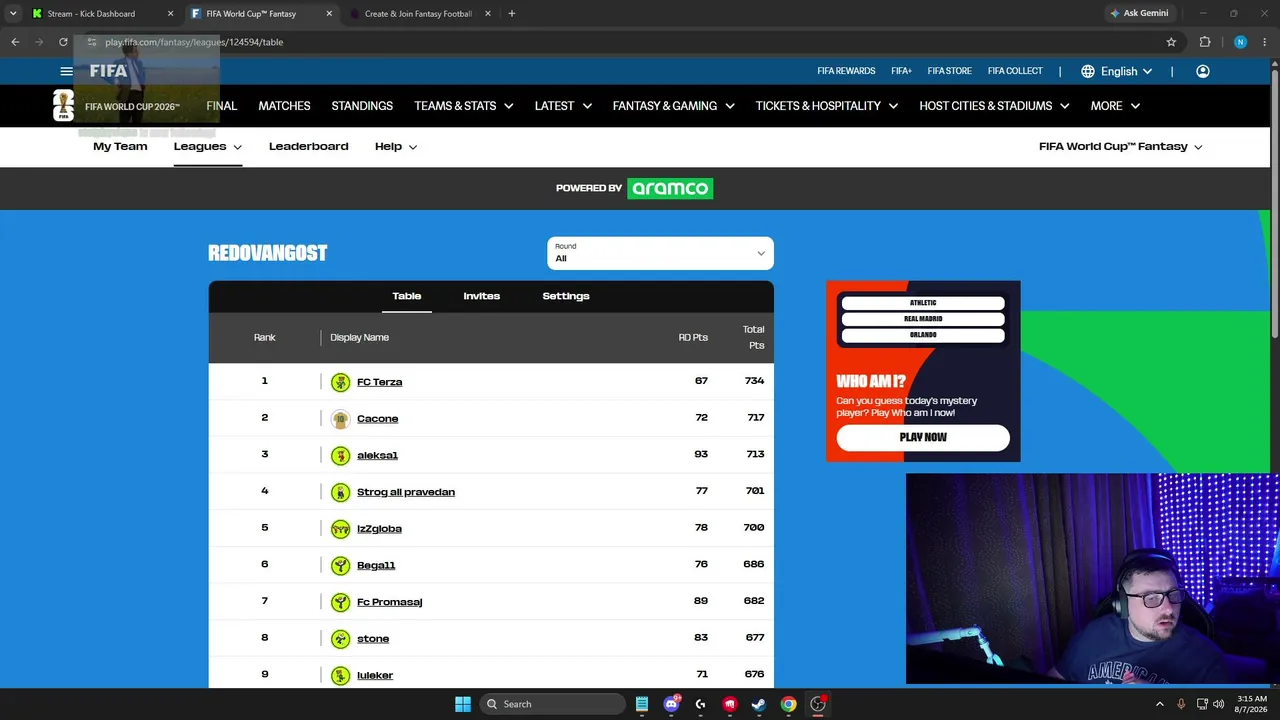Screen dimensions: 1280x720
Task: Open the Matches section
Action: tap(285, 106)
